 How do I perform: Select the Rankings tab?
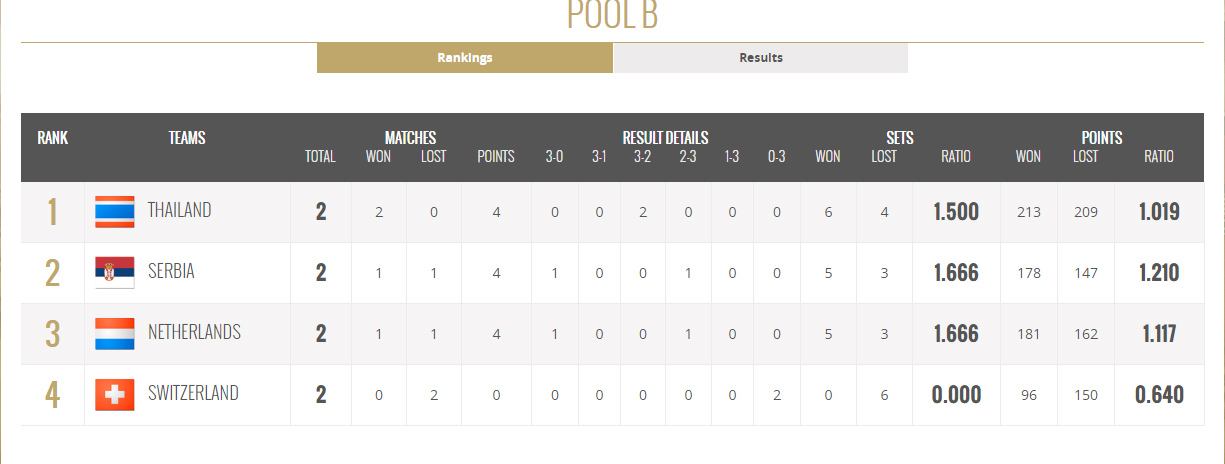pos(465,58)
